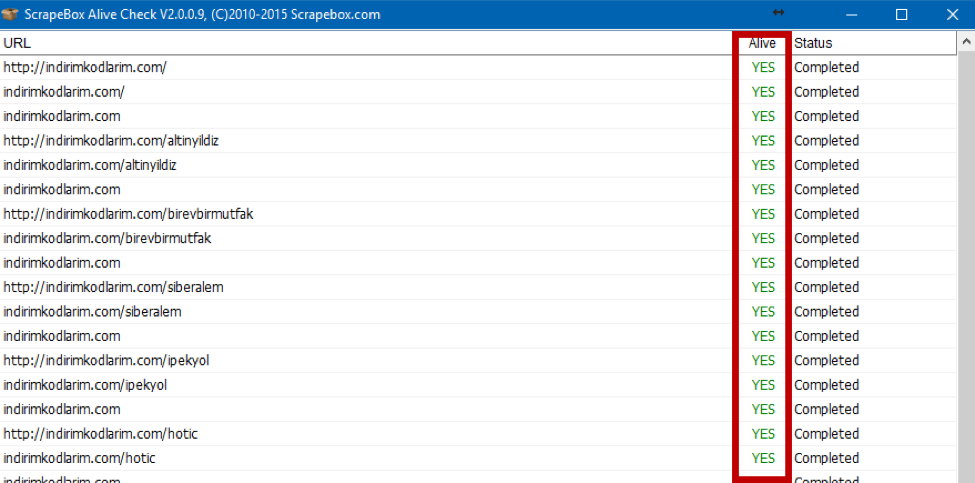Viewport: 975px width, 483px height.
Task: Select the indirimkodlarim.com/ row with trailing slash
Action: (x=64, y=92)
